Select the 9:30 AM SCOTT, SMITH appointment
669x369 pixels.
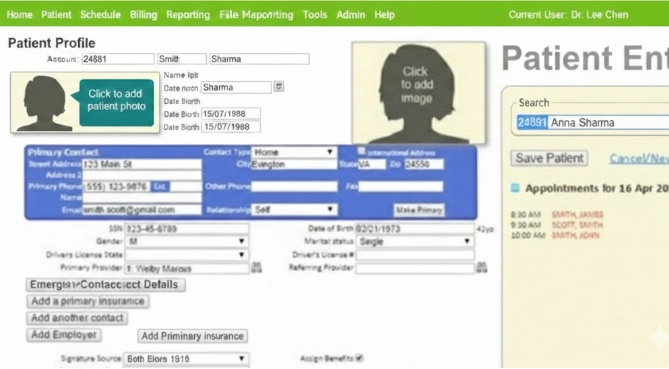coord(557,225)
